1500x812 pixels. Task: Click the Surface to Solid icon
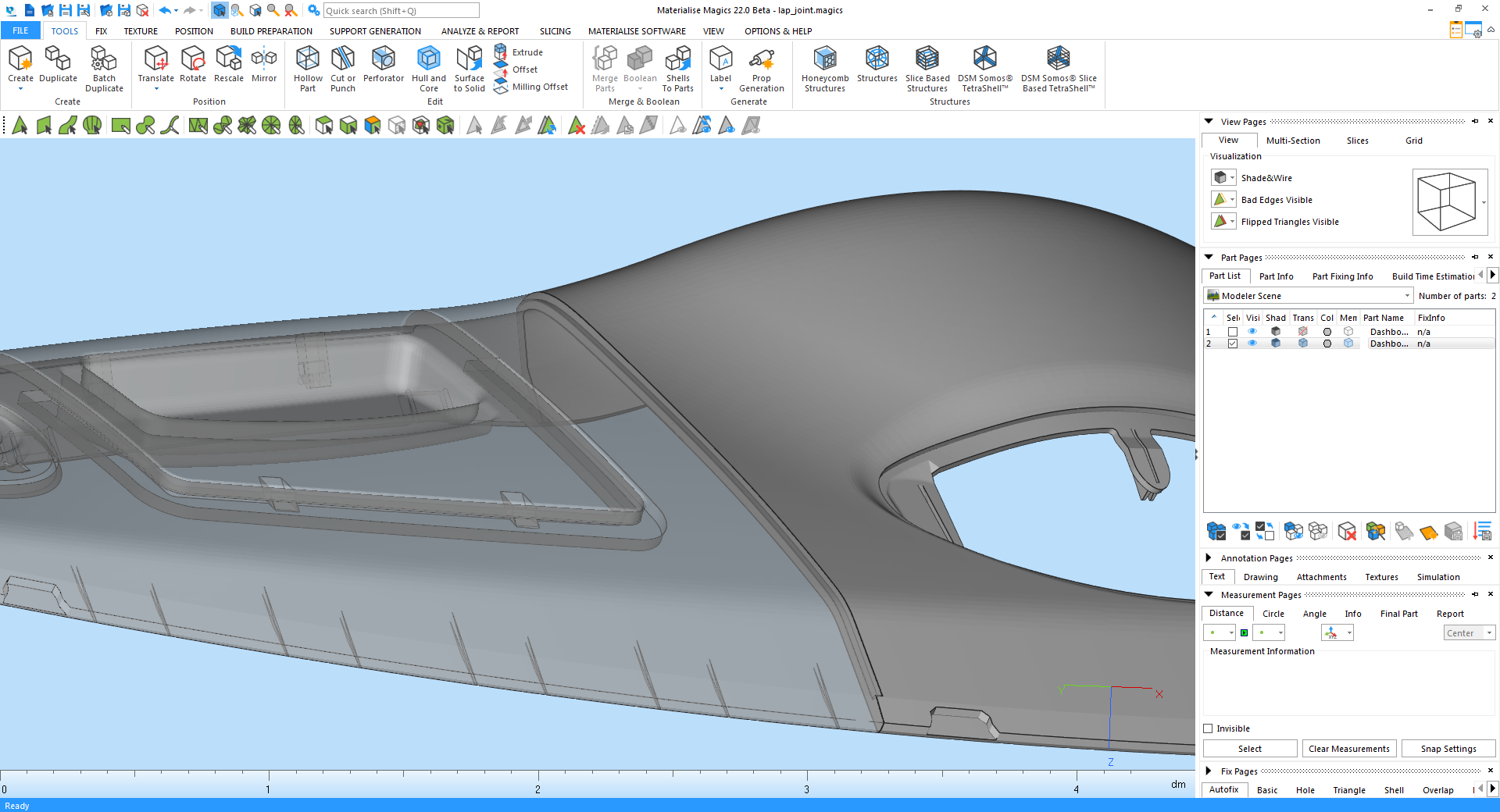469,59
